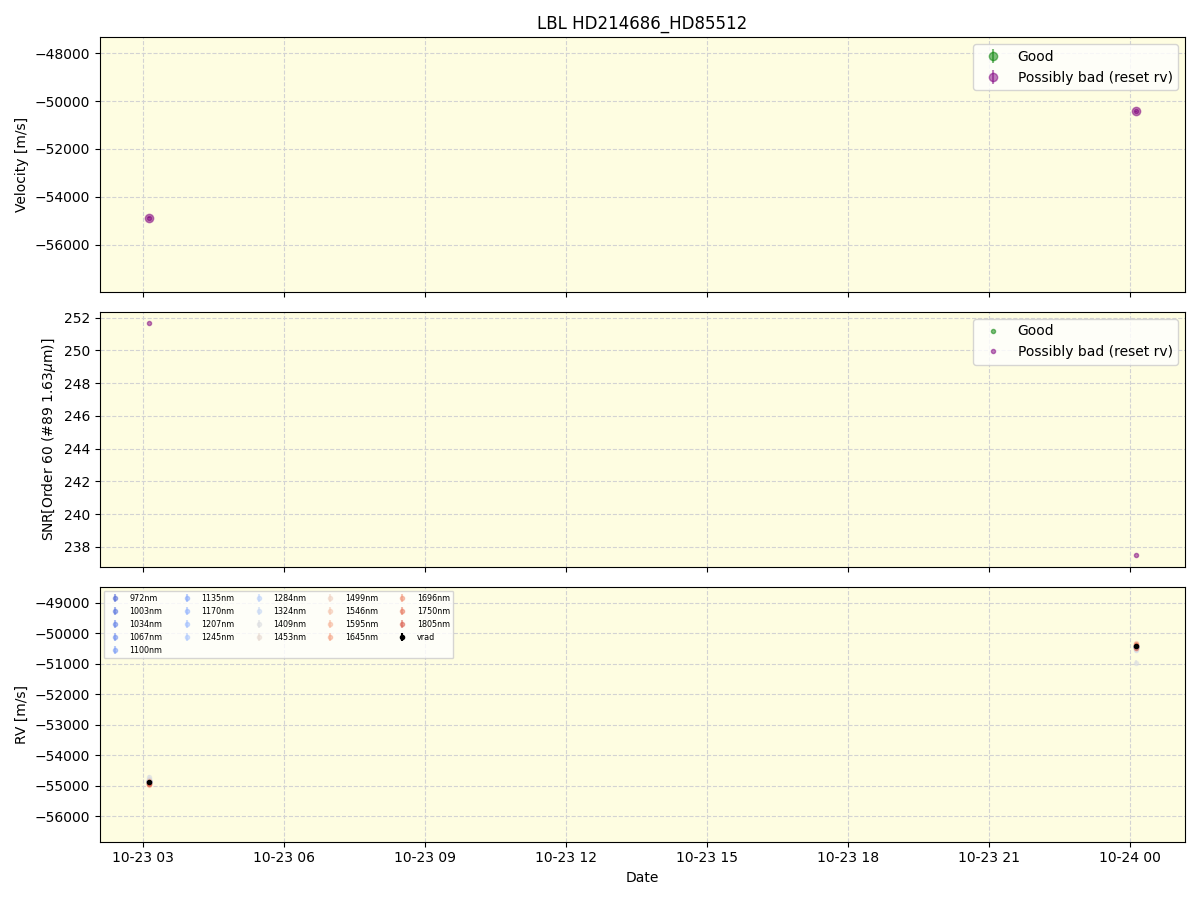
Task: Click the purple velocity data point near 10-24 00
Action: (x=1136, y=113)
